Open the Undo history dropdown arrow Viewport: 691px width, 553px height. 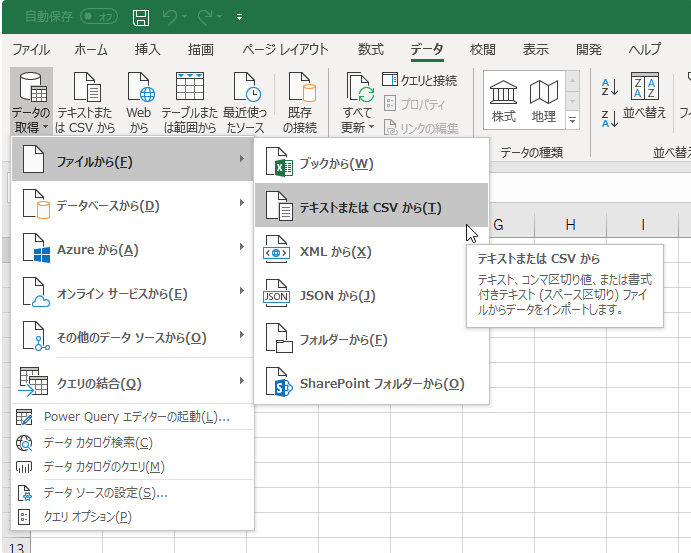pos(184,17)
